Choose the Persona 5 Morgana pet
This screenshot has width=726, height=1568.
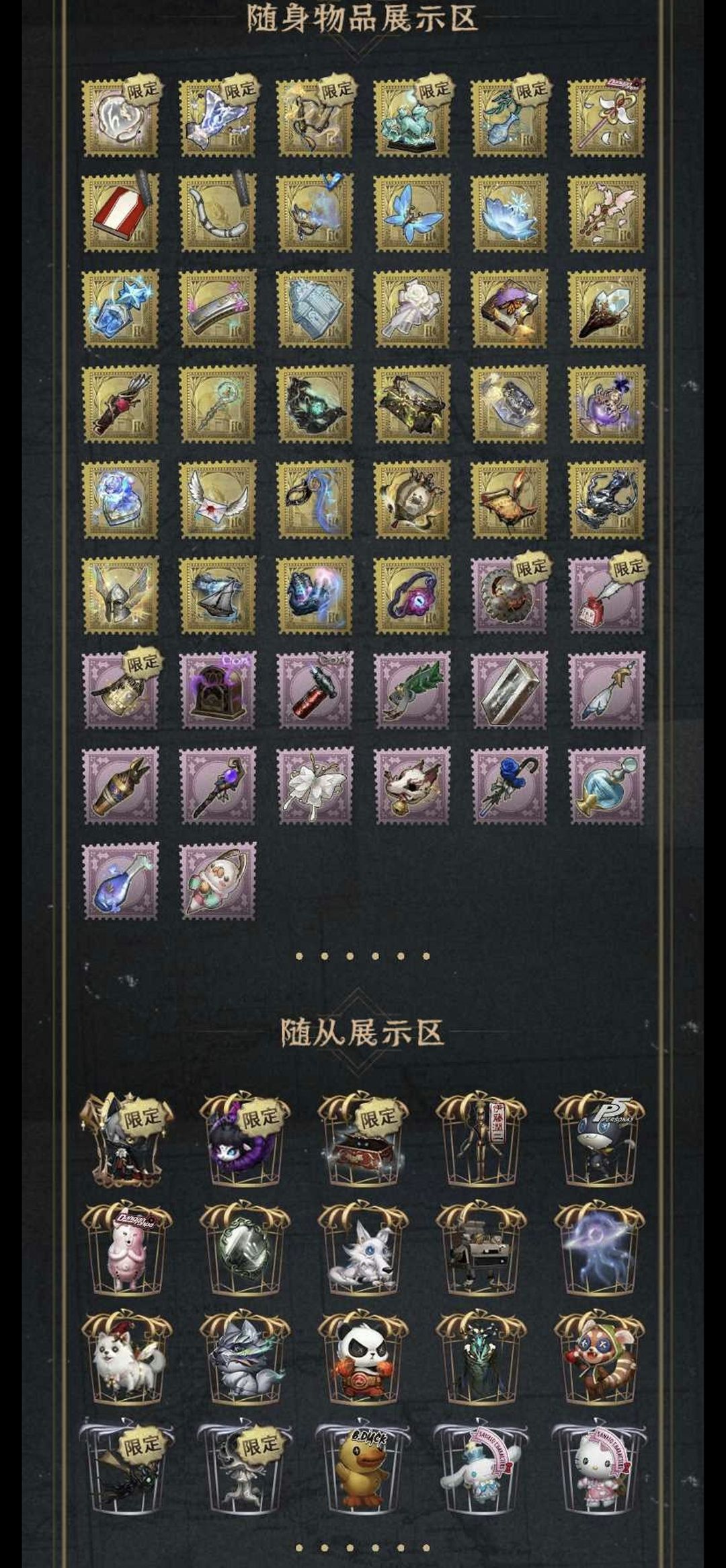click(x=598, y=1142)
